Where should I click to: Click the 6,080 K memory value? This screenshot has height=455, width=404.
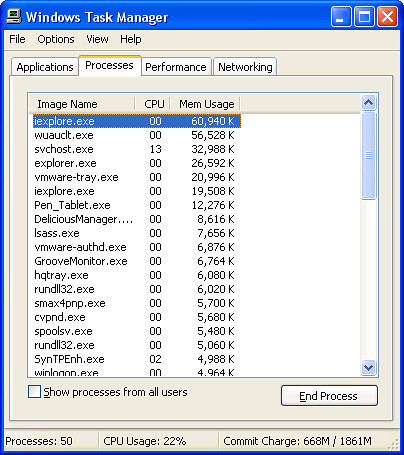click(216, 275)
